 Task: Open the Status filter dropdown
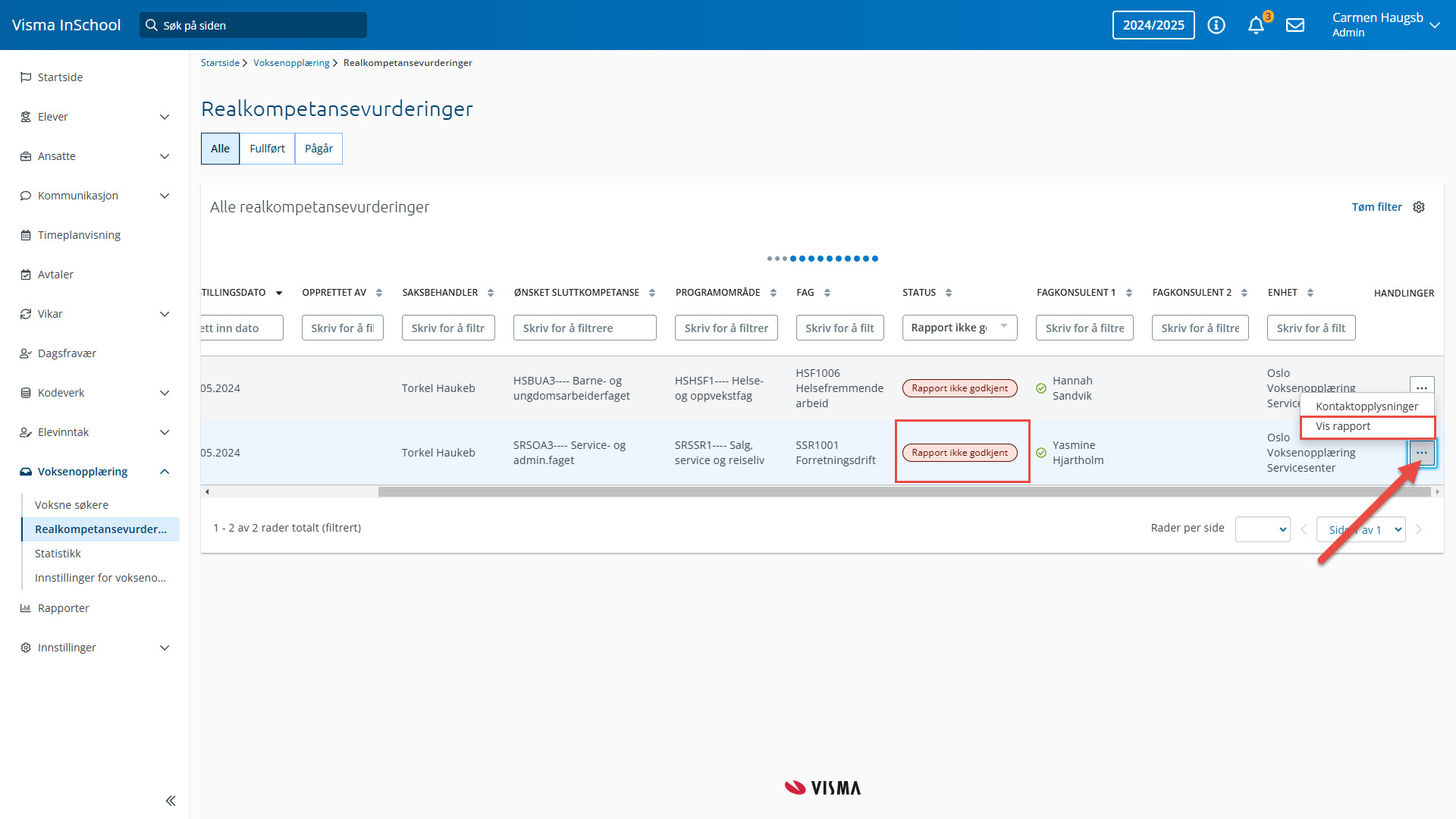click(x=959, y=328)
